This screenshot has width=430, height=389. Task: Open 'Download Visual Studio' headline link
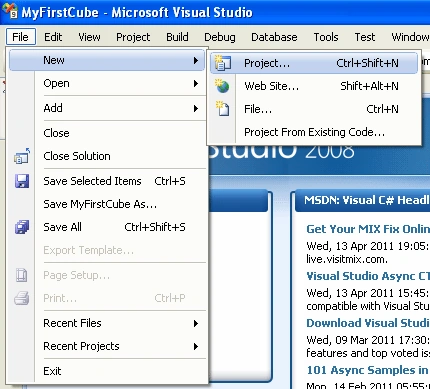368,323
